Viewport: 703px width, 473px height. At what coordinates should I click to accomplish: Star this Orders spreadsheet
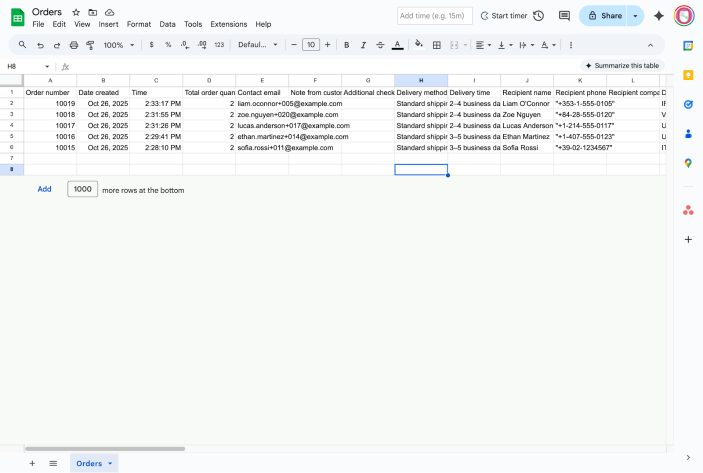[x=76, y=12]
